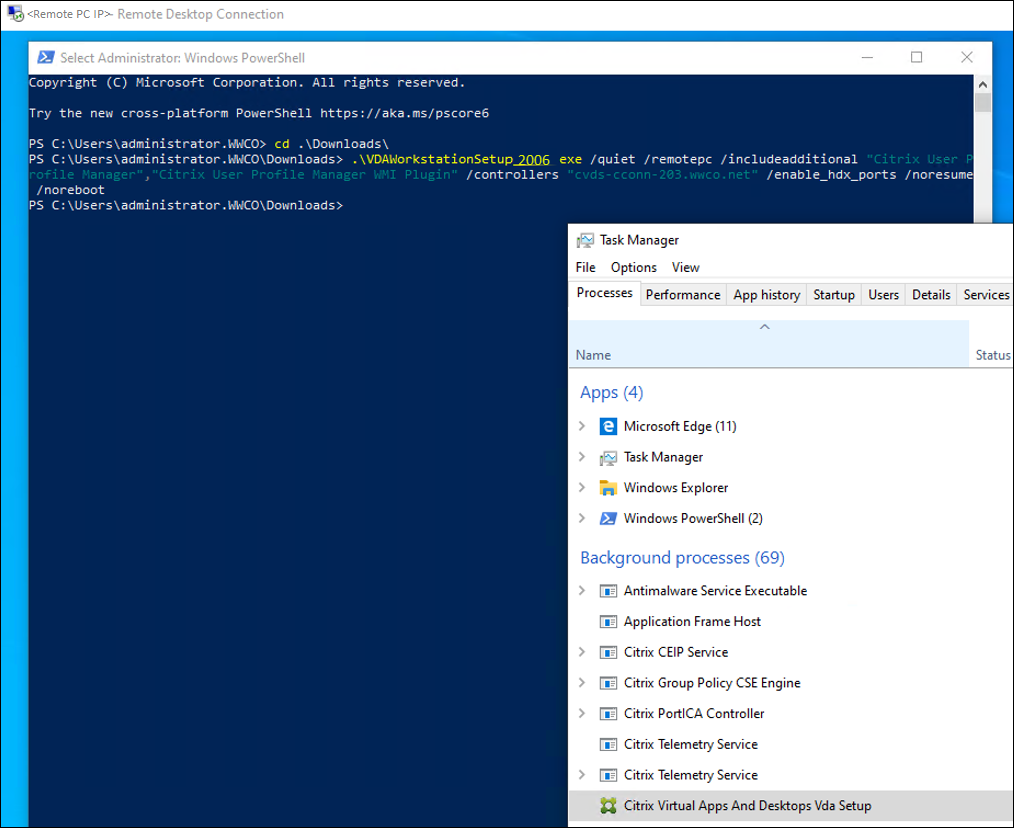Viewport: 1014px width, 828px height.
Task: Maximize the PowerShell window
Action: 917,58
